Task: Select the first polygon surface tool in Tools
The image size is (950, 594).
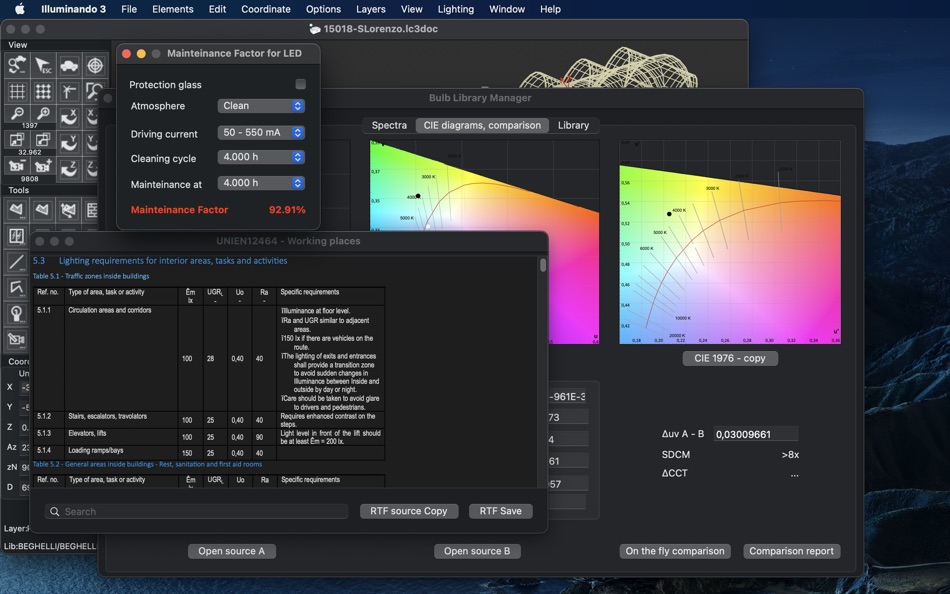Action: (x=17, y=210)
